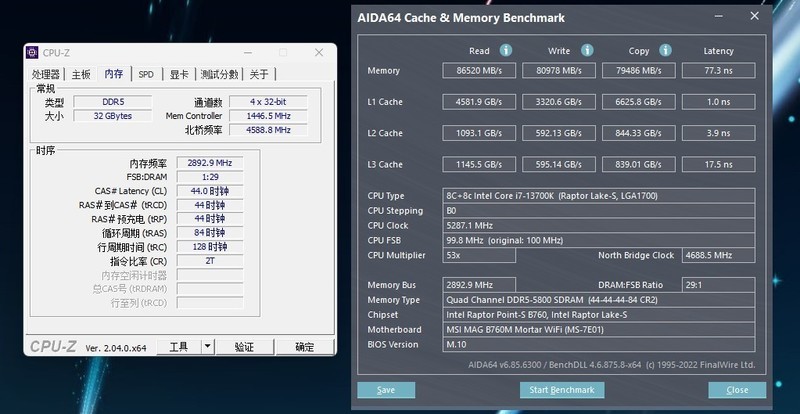Click the 通道数 4 x 32-bit field

268,102
